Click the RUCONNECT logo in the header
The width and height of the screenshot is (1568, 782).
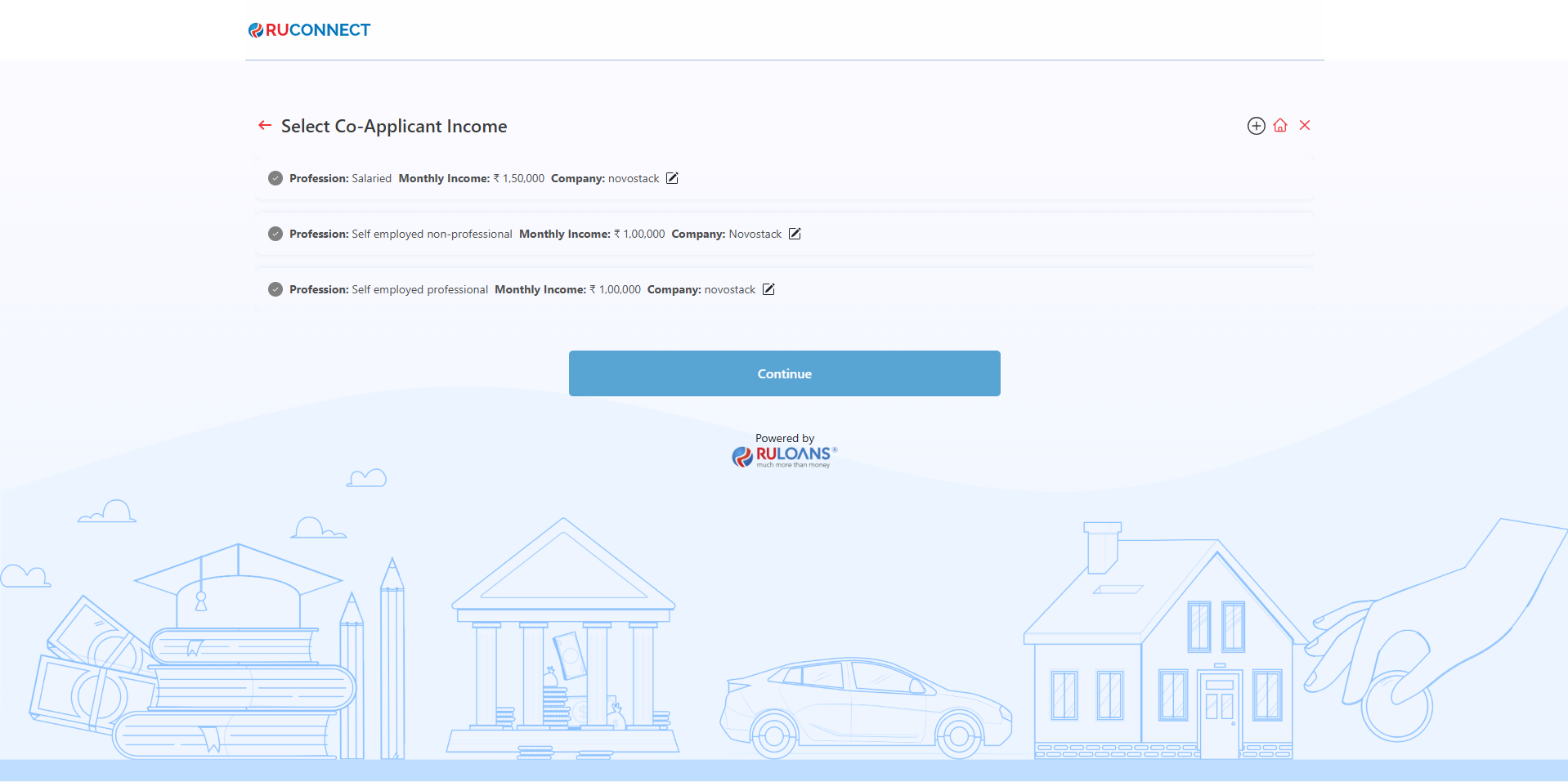coord(310,30)
